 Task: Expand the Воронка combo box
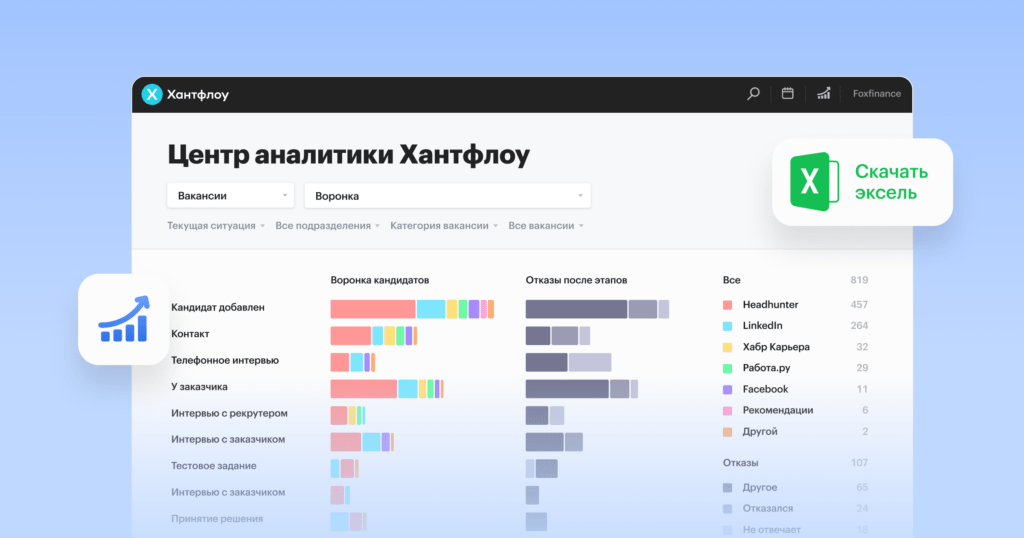447,196
